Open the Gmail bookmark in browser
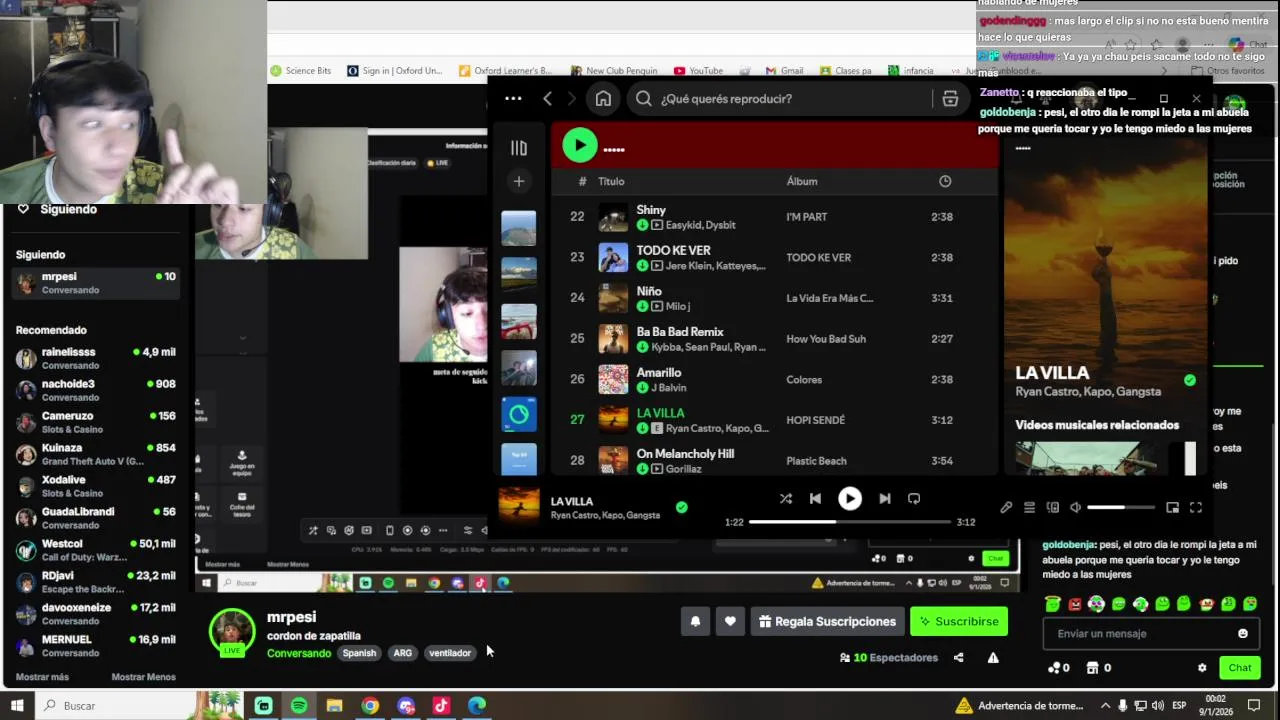 click(x=784, y=71)
